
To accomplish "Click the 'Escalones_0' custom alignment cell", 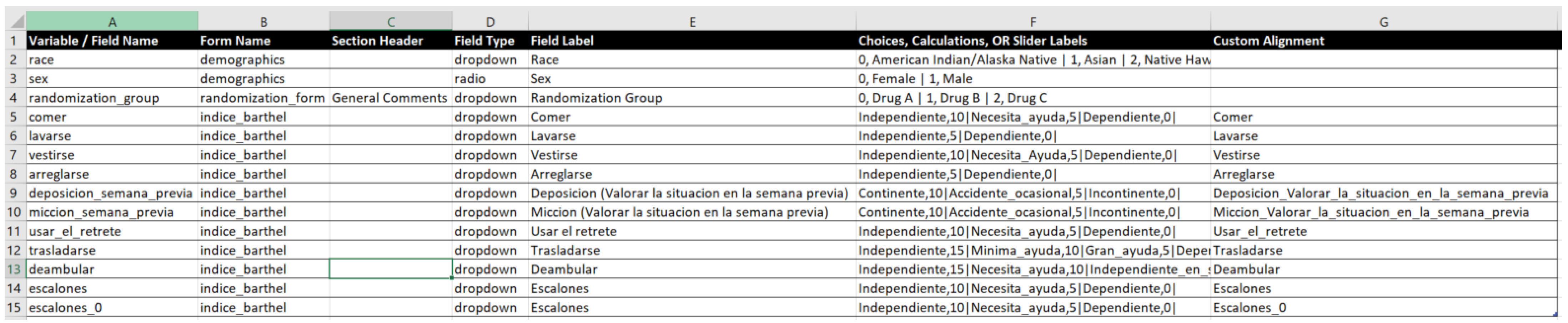I will [1383, 308].
